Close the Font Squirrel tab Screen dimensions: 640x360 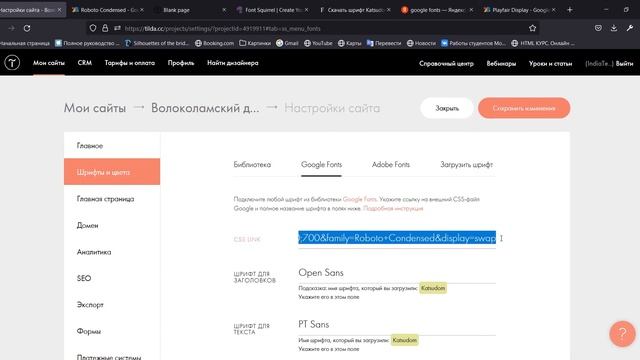(x=307, y=9)
